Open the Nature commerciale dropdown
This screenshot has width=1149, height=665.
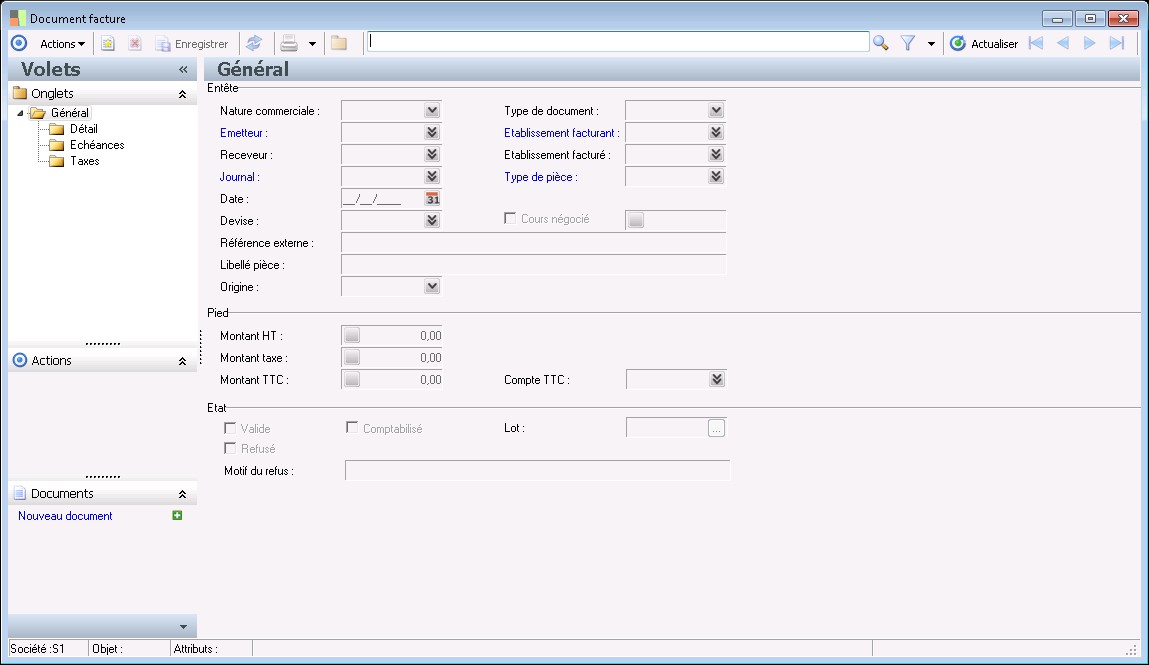point(431,111)
